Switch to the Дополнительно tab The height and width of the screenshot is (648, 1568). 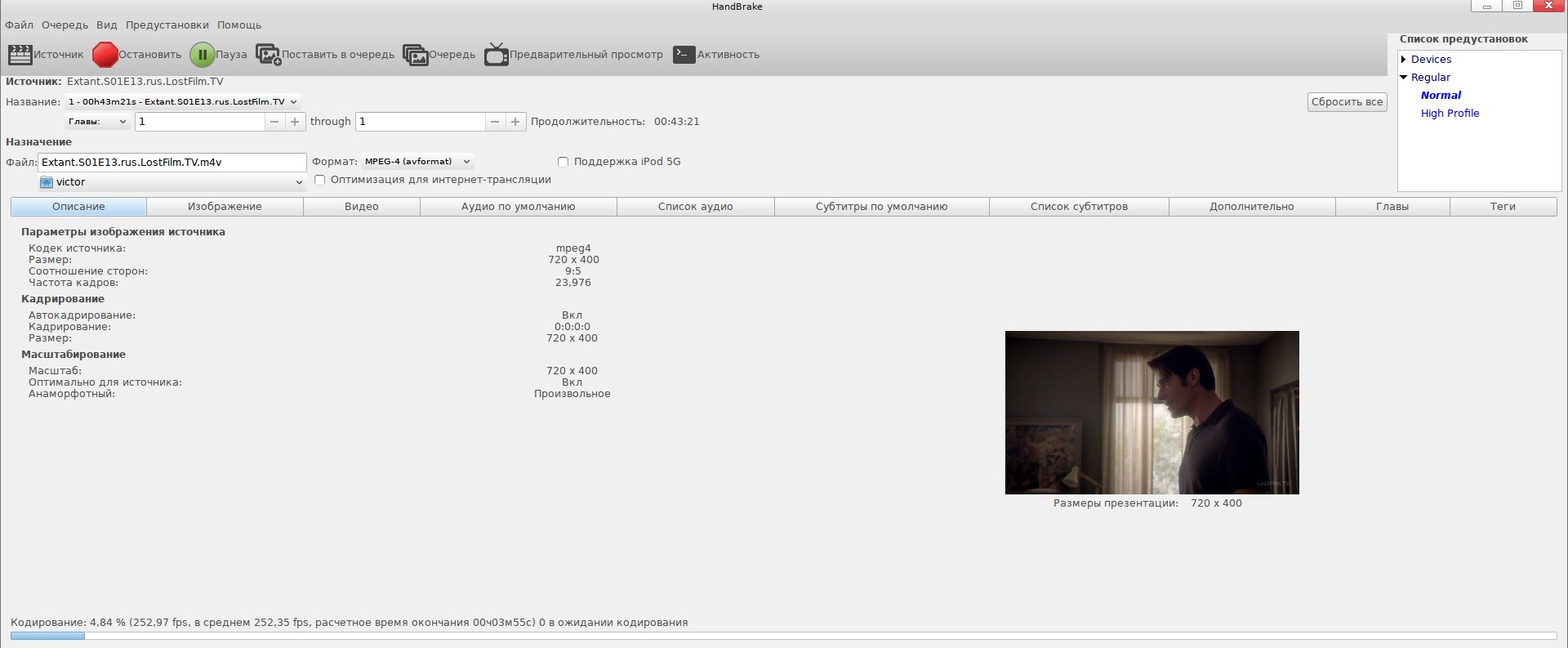tap(1252, 207)
